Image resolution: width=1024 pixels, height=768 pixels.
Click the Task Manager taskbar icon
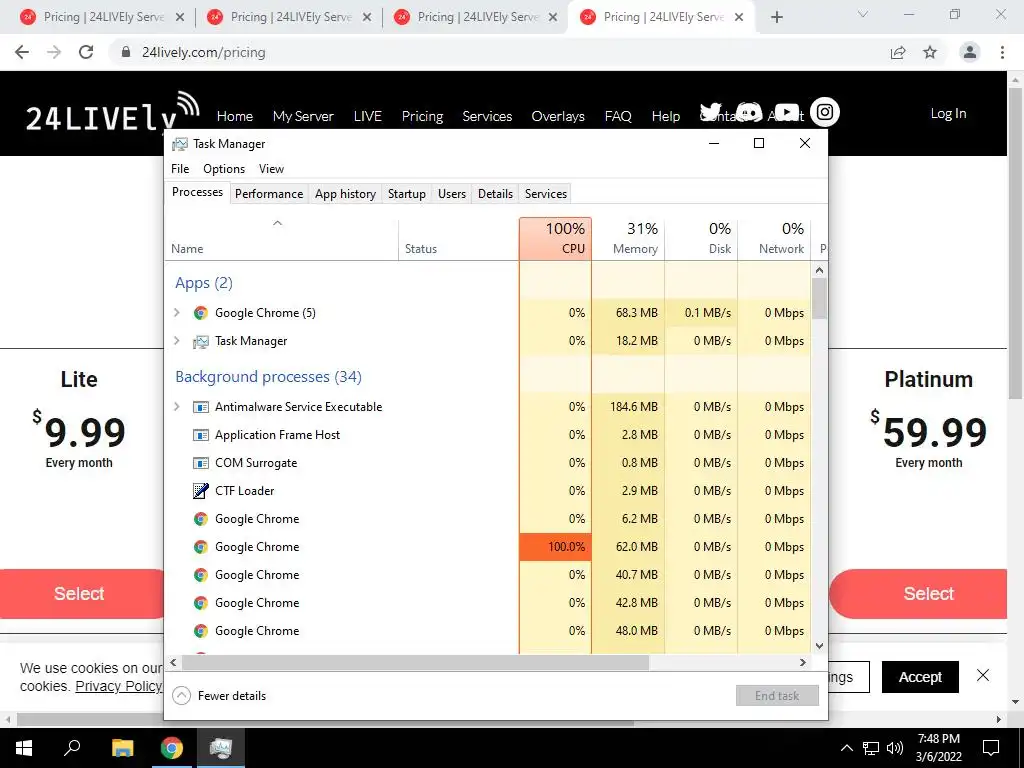(221, 748)
